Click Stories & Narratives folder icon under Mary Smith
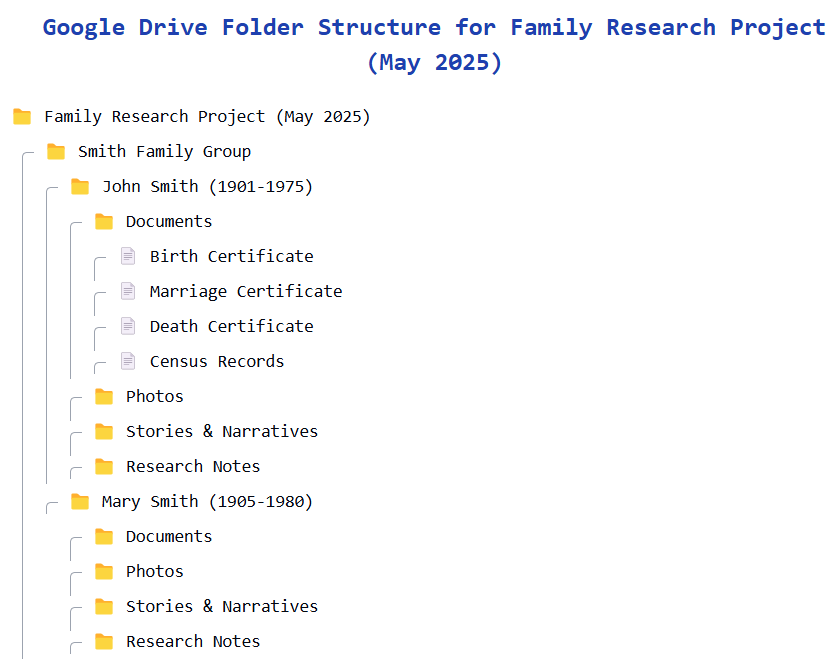Image resolution: width=829 pixels, height=659 pixels. coord(104,606)
